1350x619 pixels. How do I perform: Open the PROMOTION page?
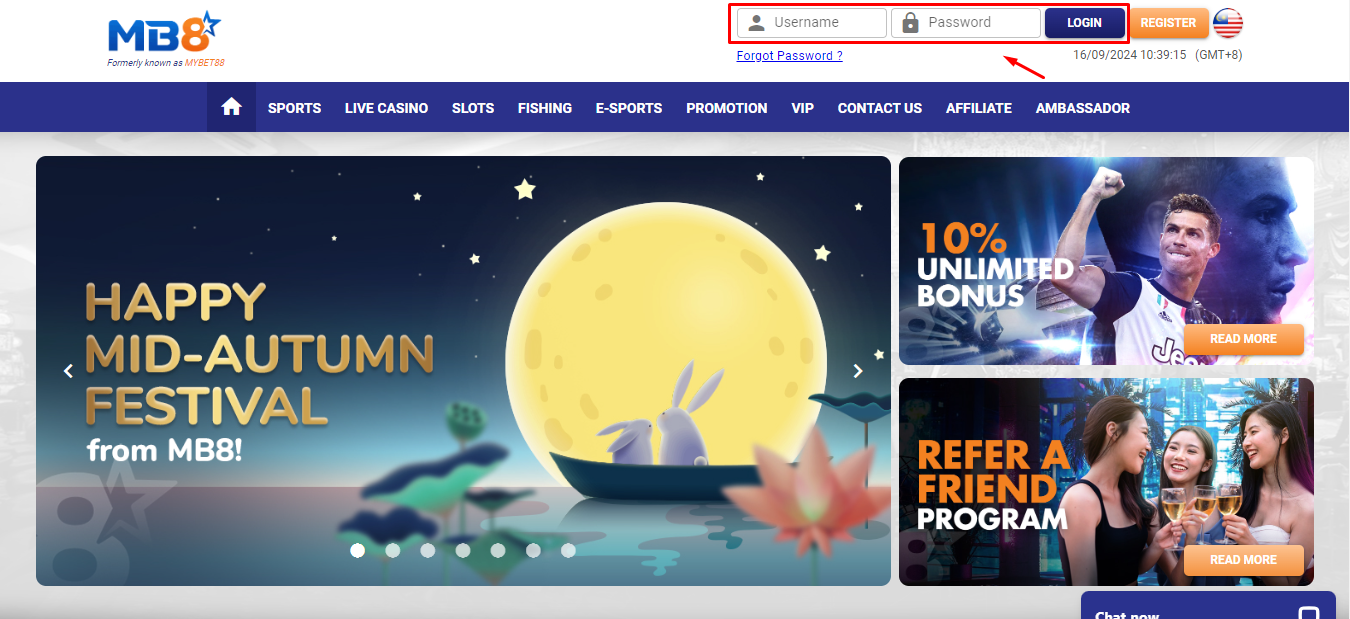pos(726,107)
